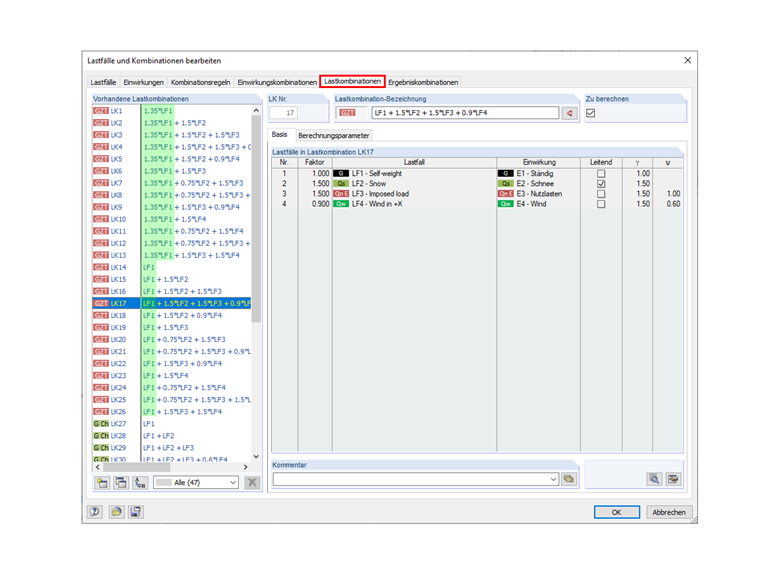Switch to the Ergebniskombinationen tab
This screenshot has width=760, height=570.
pos(423,82)
